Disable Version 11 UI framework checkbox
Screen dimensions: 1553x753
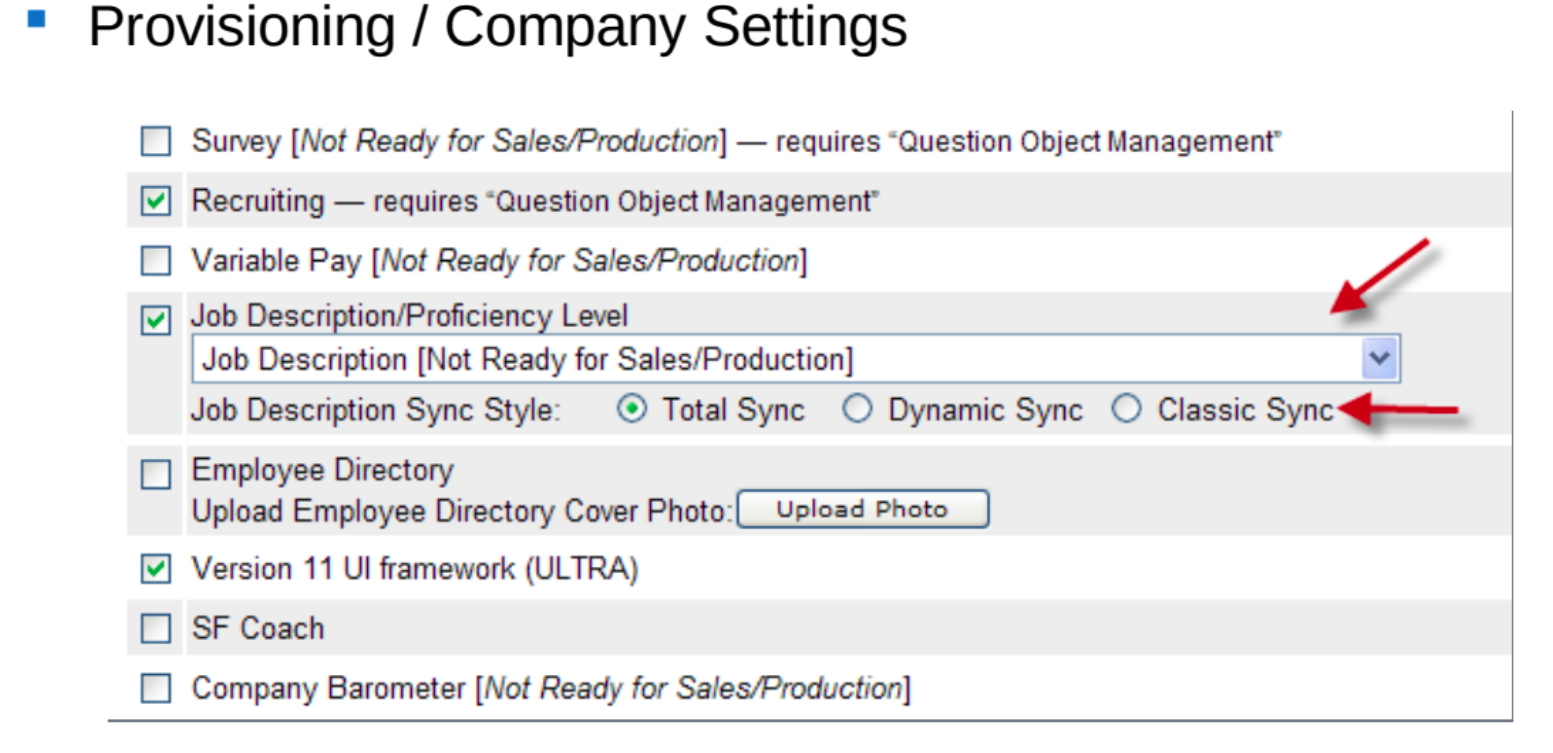coord(155,570)
